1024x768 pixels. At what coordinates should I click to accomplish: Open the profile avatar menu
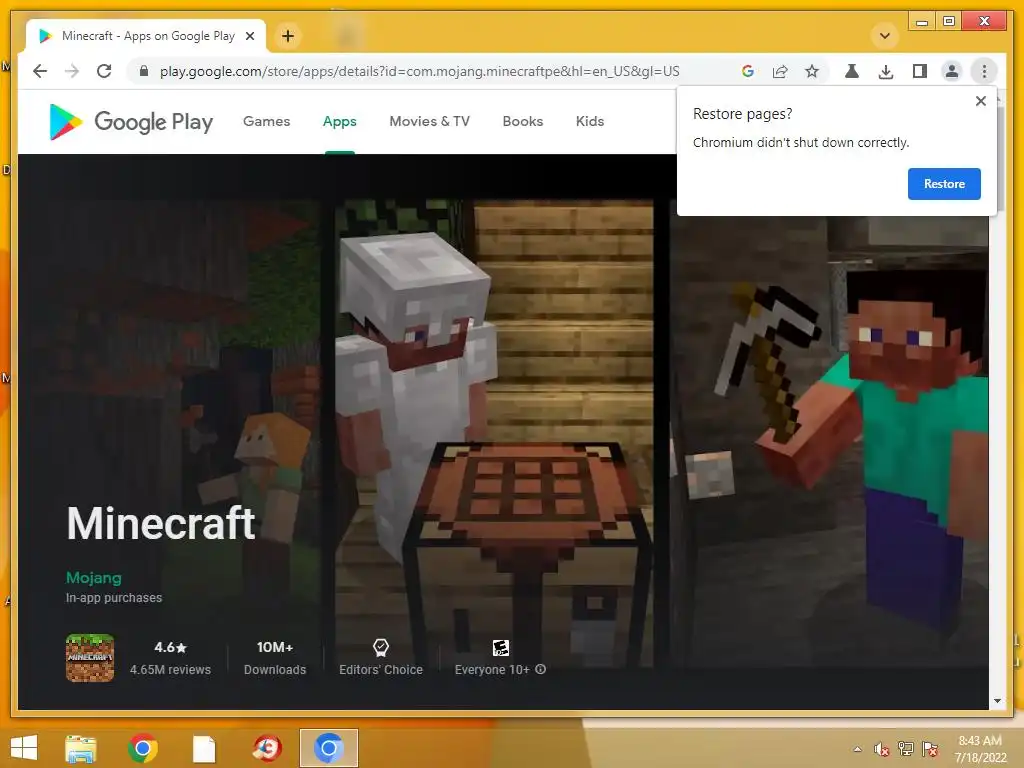tap(952, 71)
